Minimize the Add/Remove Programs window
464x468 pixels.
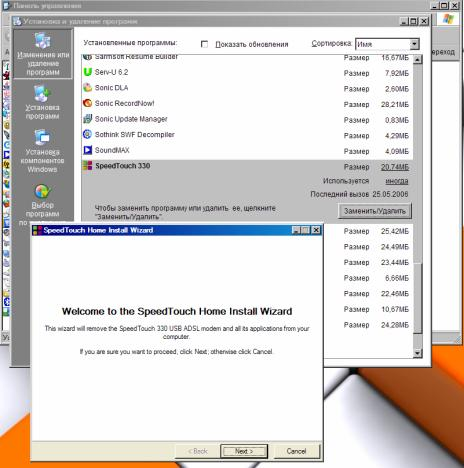[403, 21]
